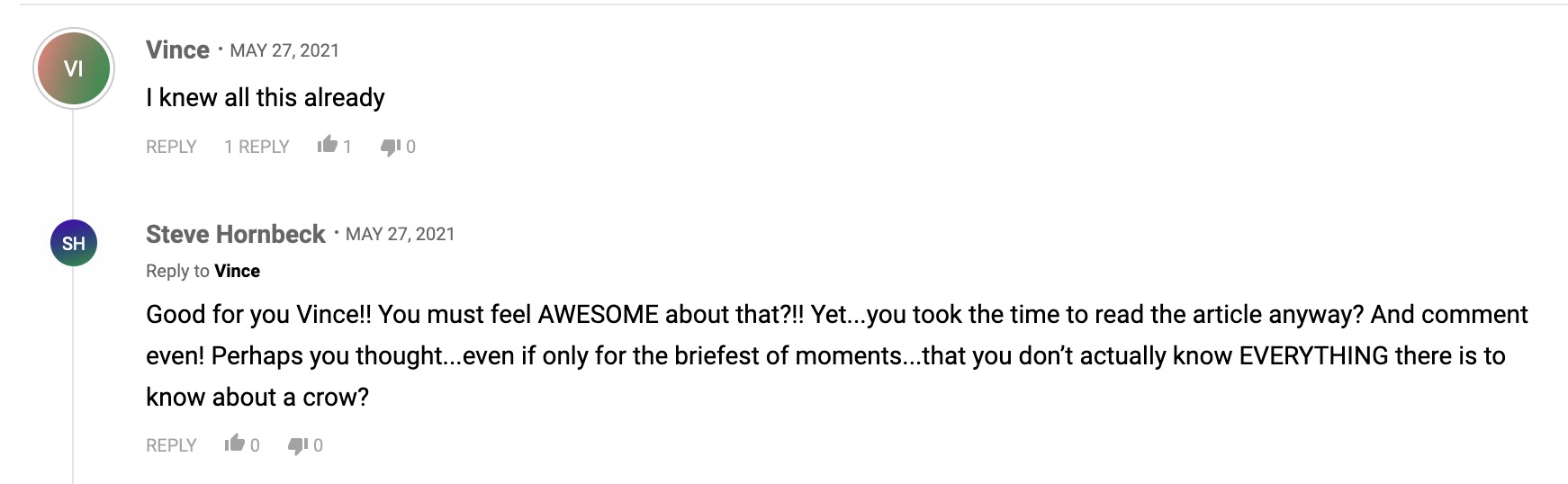Click the date beside Vince's name
This screenshot has width=1568, height=484.
284,50
